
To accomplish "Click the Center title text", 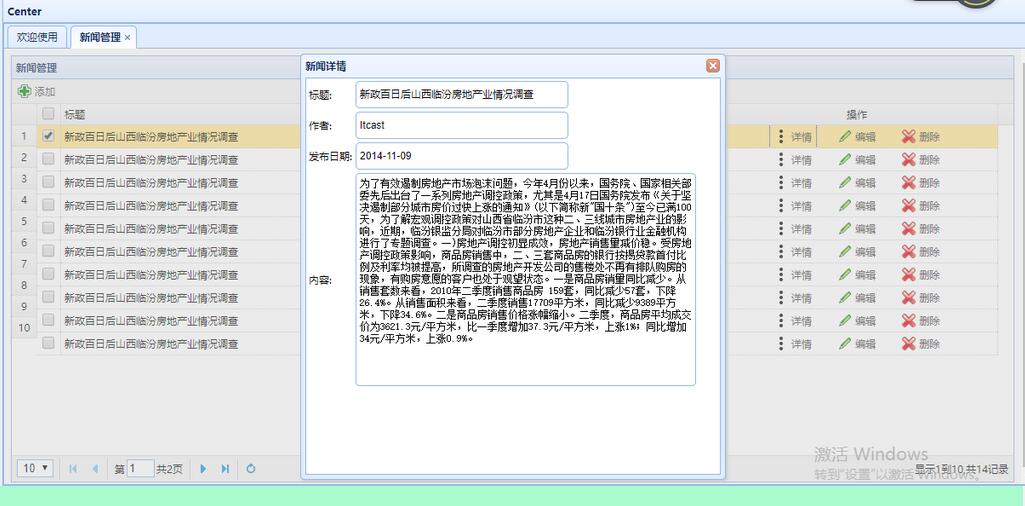I will [x=25, y=11].
